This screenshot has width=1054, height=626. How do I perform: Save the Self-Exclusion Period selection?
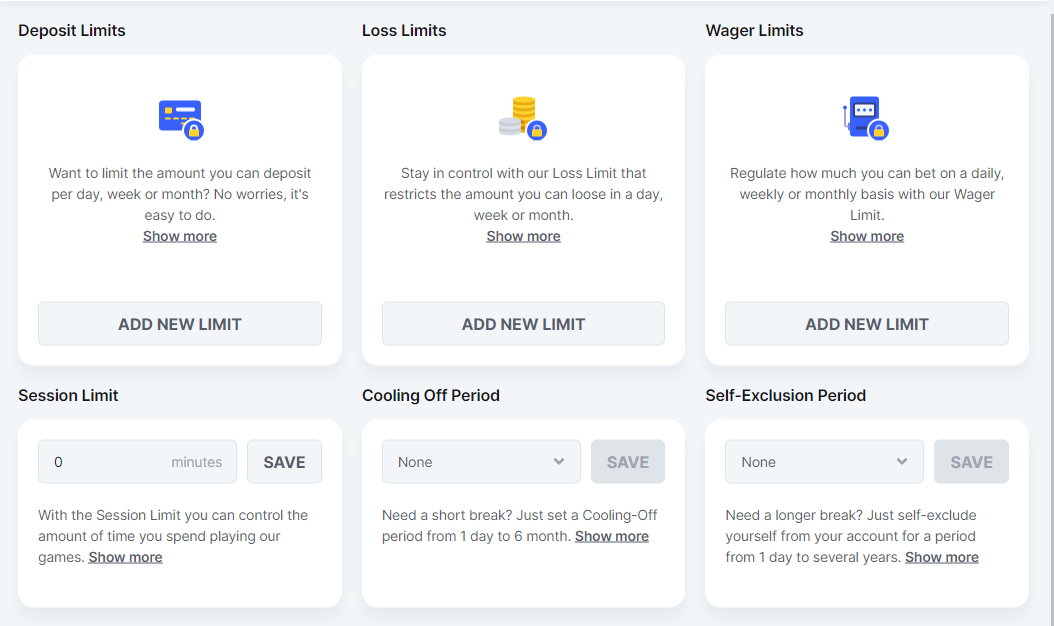pyautogui.click(x=971, y=462)
